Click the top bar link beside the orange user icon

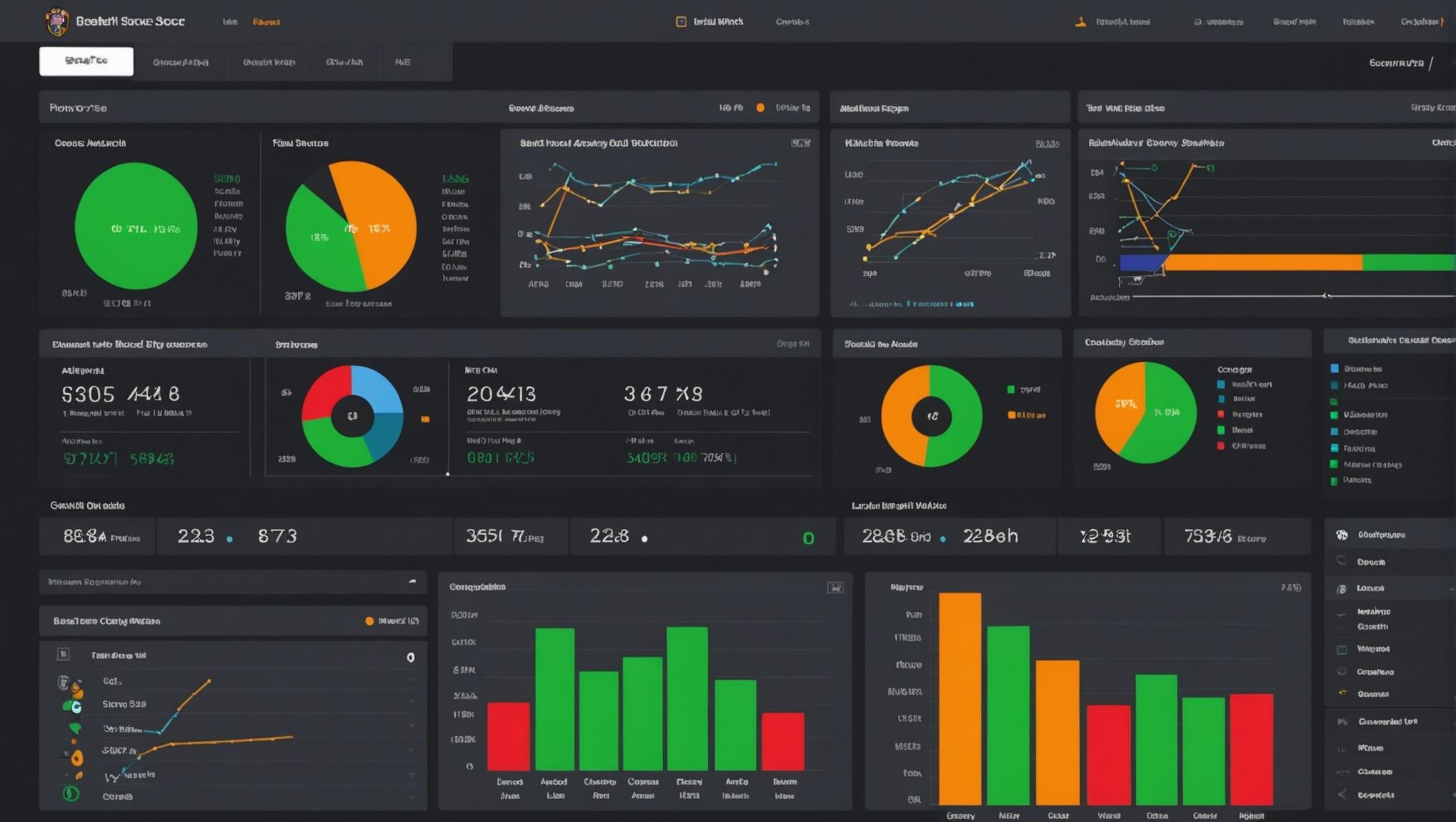pyautogui.click(x=1123, y=22)
